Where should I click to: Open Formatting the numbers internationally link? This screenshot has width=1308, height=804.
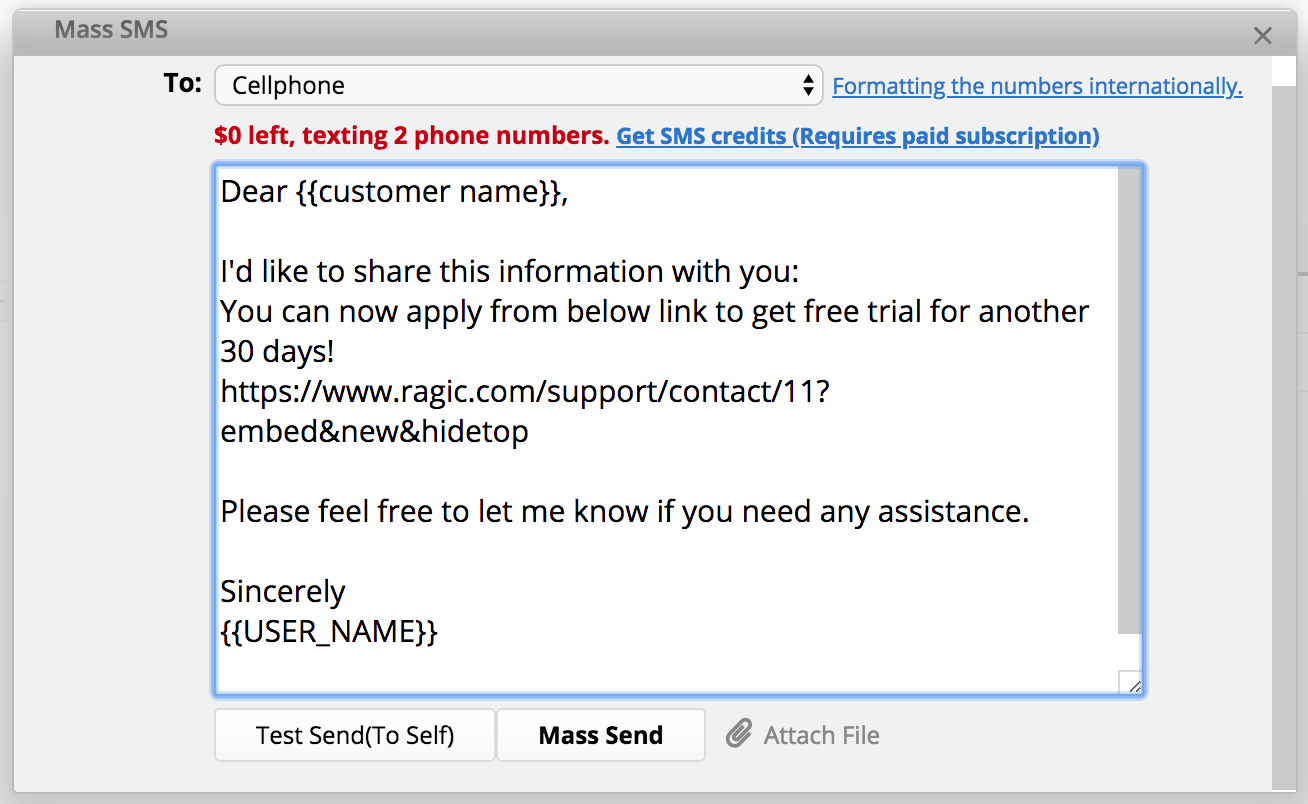tap(1037, 86)
